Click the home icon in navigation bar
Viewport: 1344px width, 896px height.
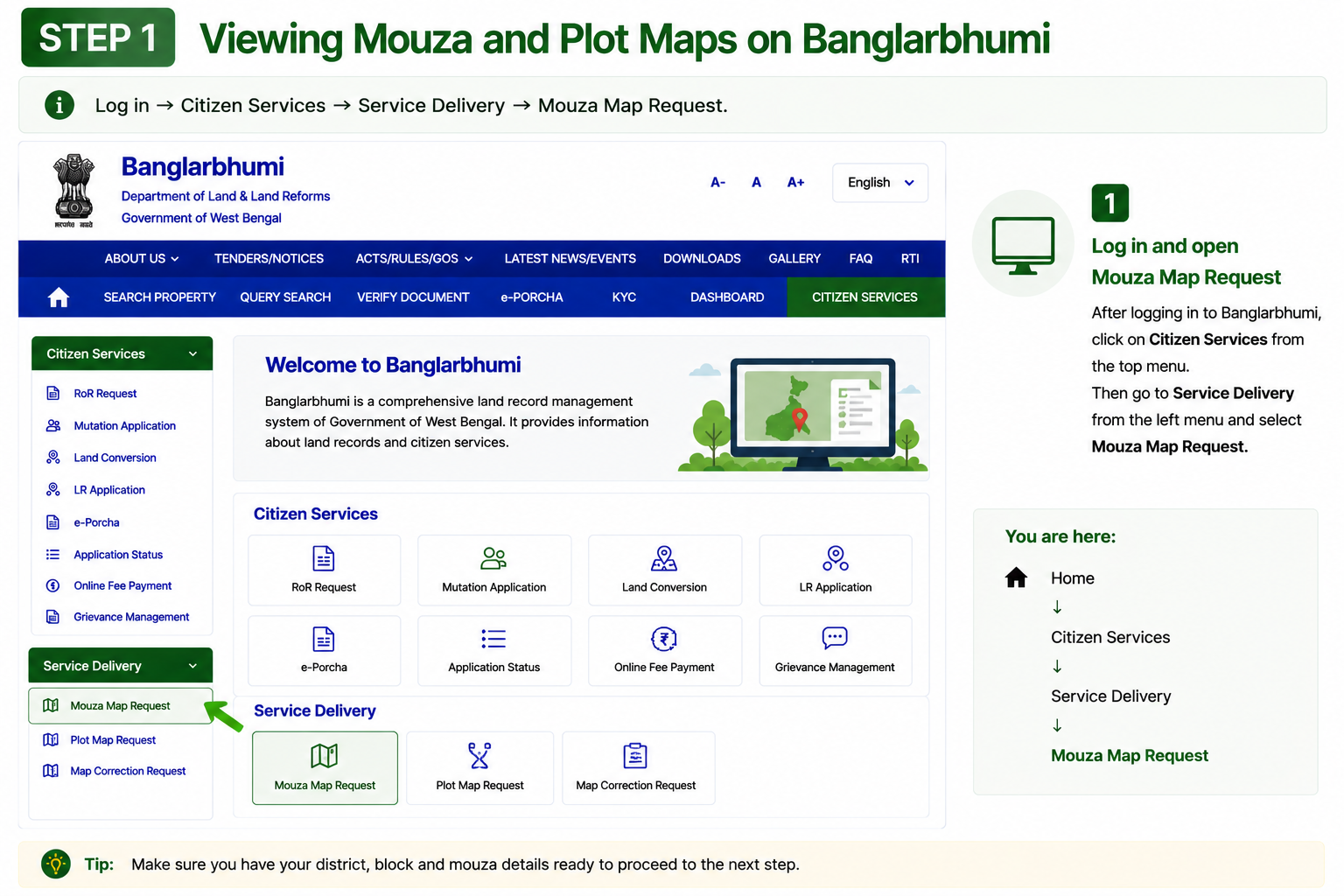pos(59,297)
